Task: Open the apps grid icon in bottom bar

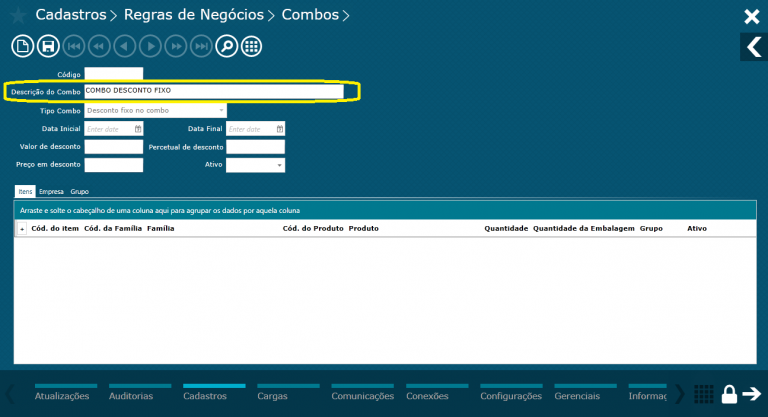Action: click(x=704, y=394)
